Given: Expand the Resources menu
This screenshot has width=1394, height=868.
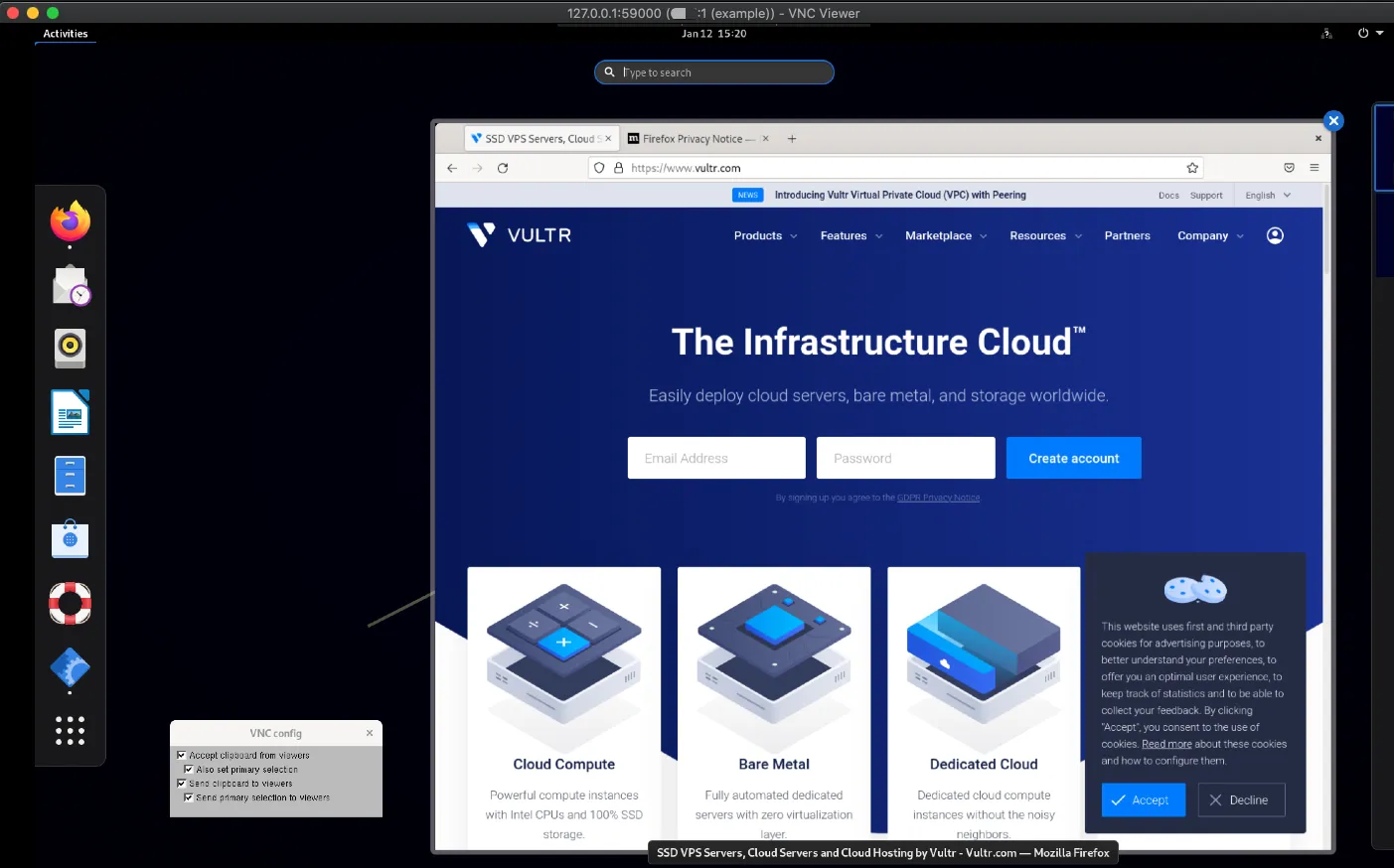Looking at the screenshot, I should coord(1045,235).
